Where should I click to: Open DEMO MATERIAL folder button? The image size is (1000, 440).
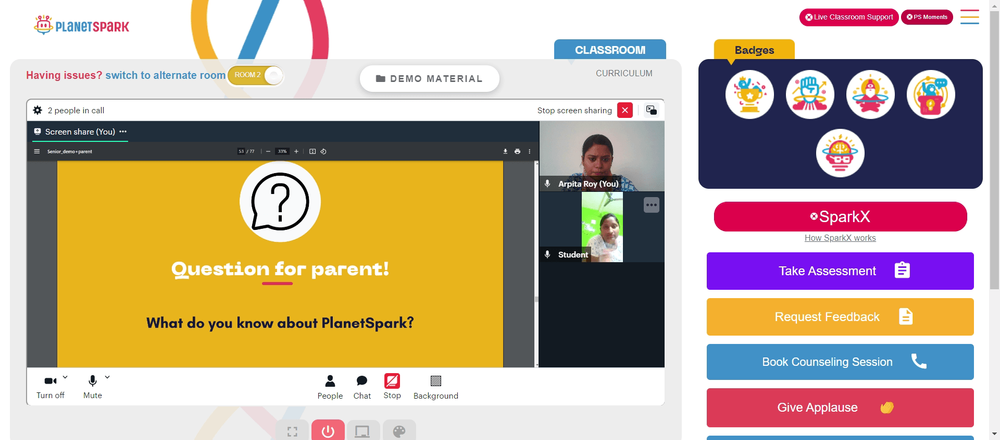(x=429, y=78)
